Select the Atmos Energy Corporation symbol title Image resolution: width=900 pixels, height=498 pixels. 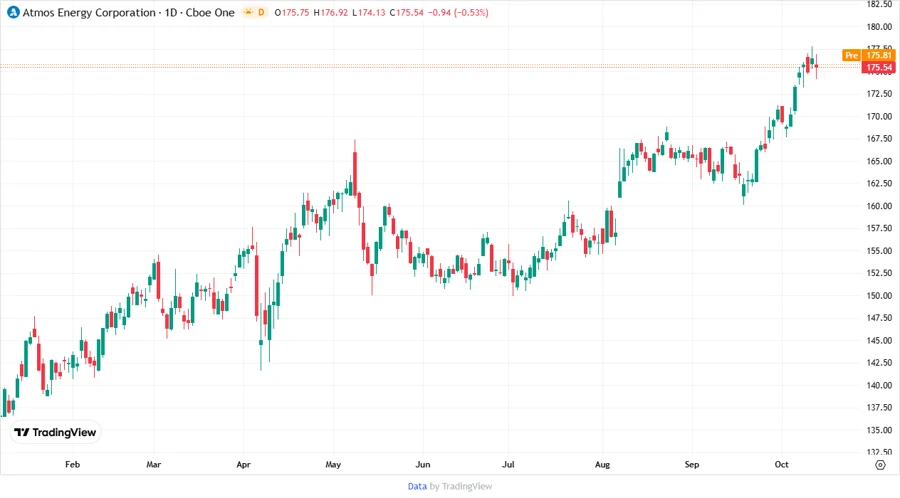coord(129,13)
